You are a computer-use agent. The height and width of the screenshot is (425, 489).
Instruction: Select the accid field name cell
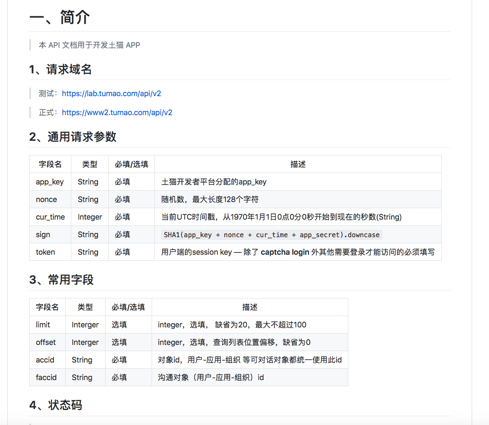(x=47, y=360)
